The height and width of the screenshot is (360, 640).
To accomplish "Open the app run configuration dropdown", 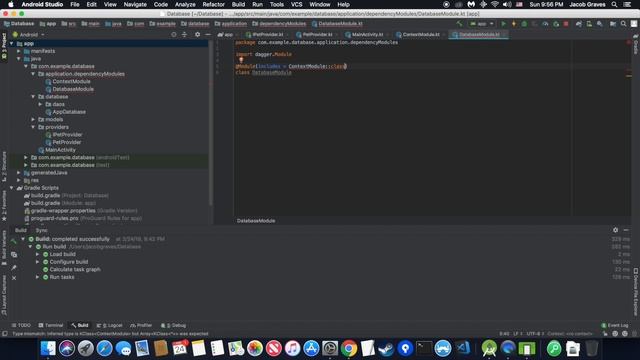I will [482, 24].
